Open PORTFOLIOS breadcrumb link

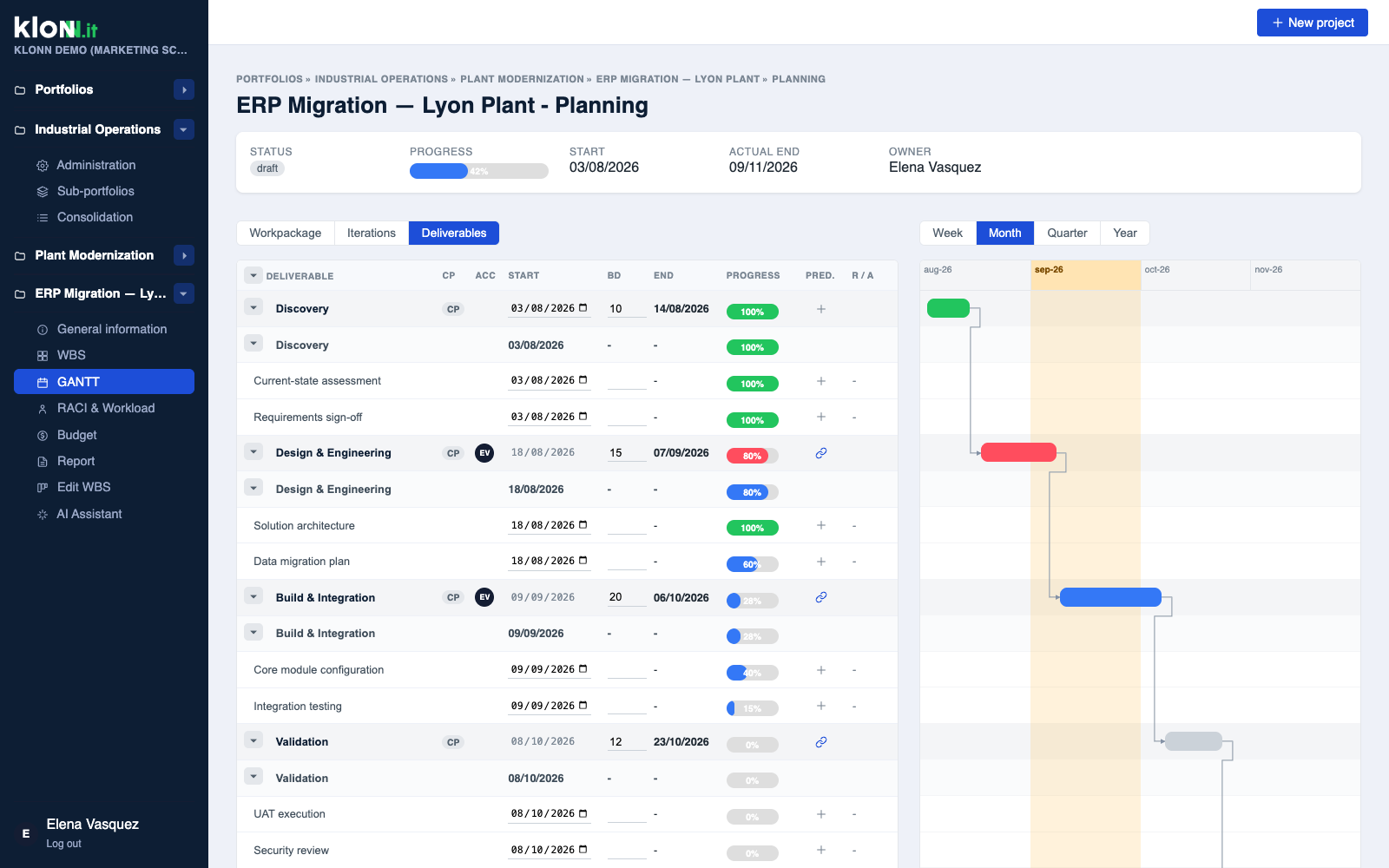(269, 79)
